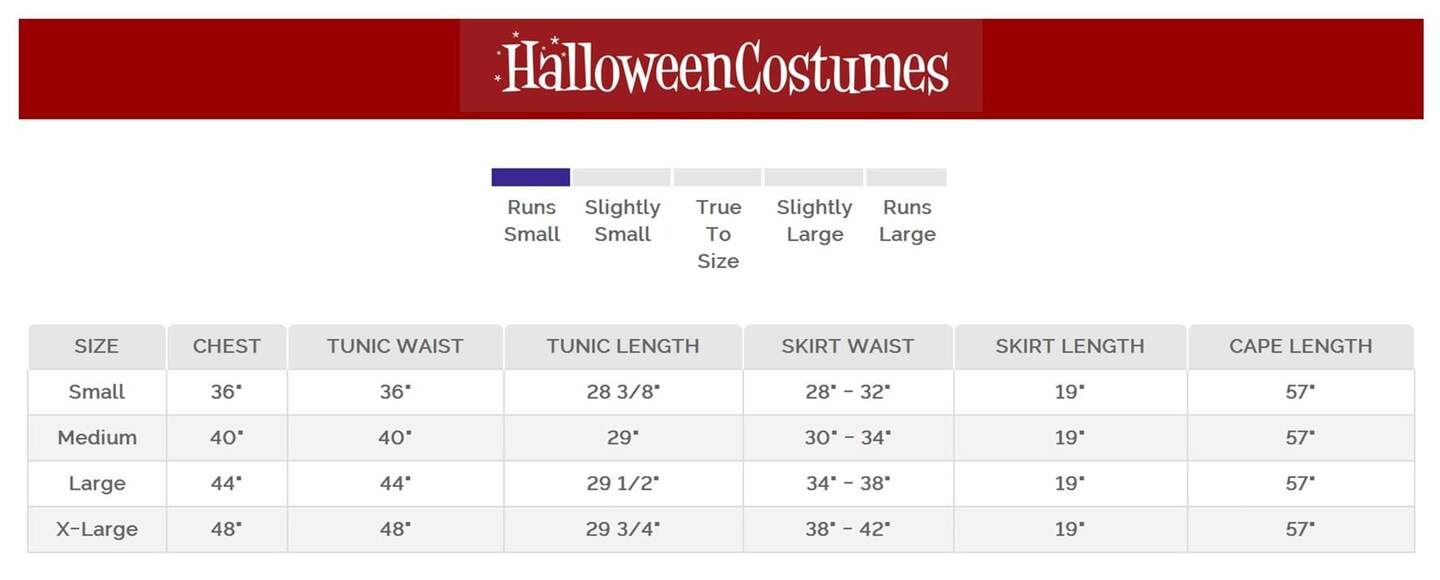Click the True To Size segment

tap(717, 177)
